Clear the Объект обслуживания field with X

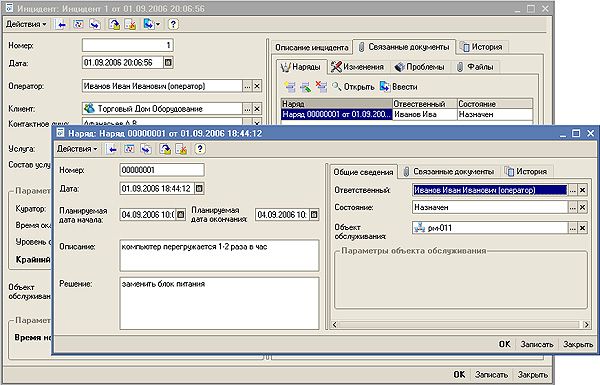click(582, 228)
